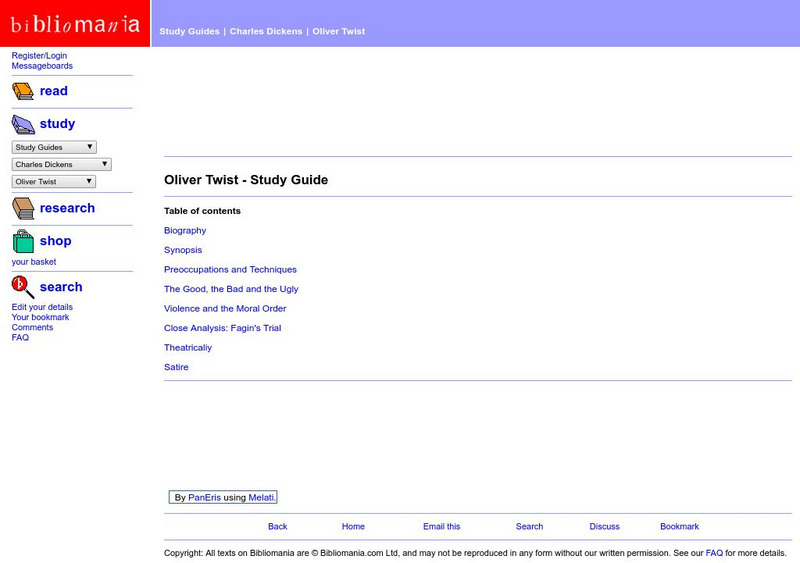Click the Oliver Twist - Study Guide heading
The height and width of the screenshot is (563, 800).
click(246, 180)
